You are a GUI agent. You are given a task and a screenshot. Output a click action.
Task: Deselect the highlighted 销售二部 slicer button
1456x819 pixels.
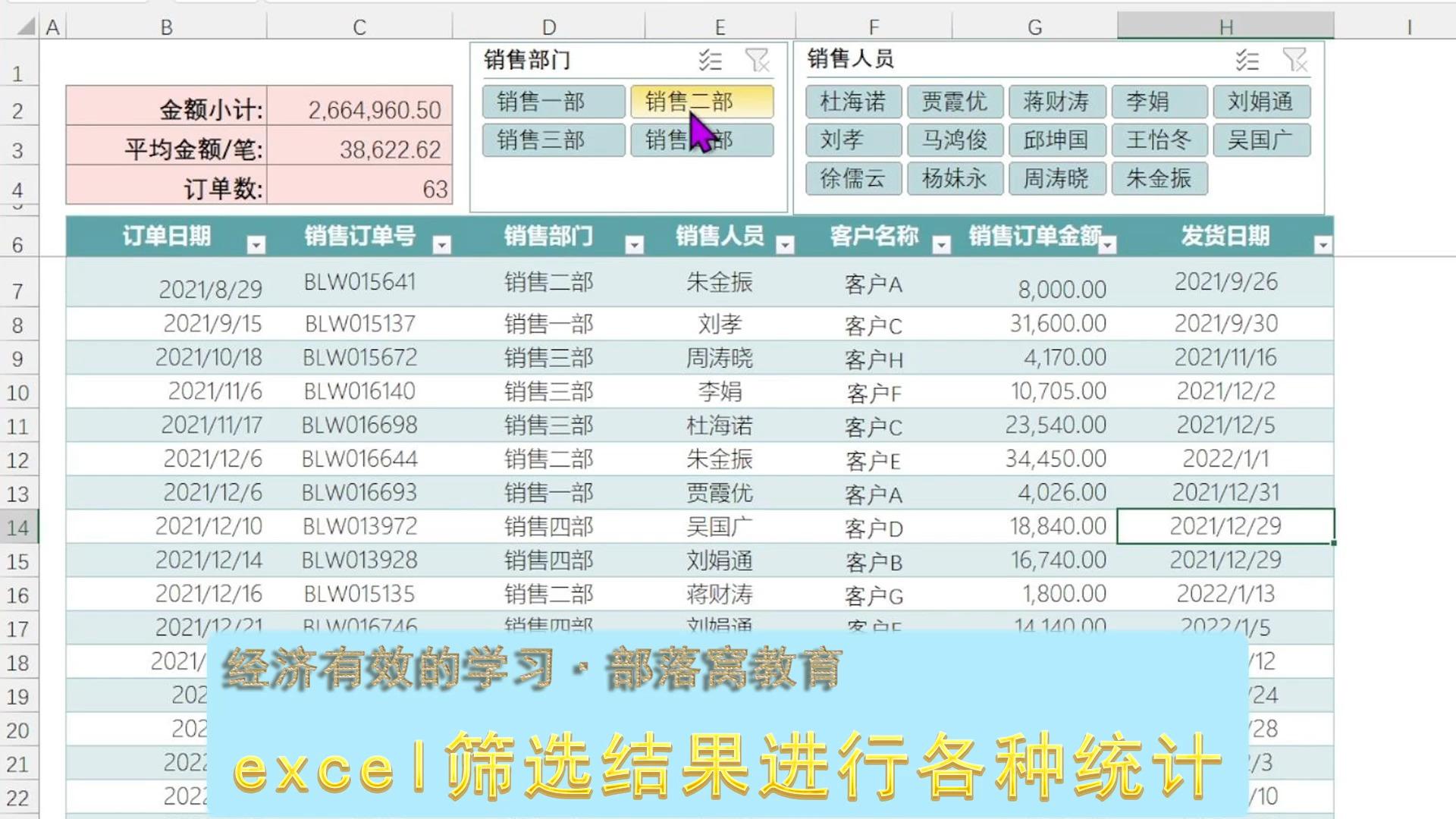[x=701, y=102]
